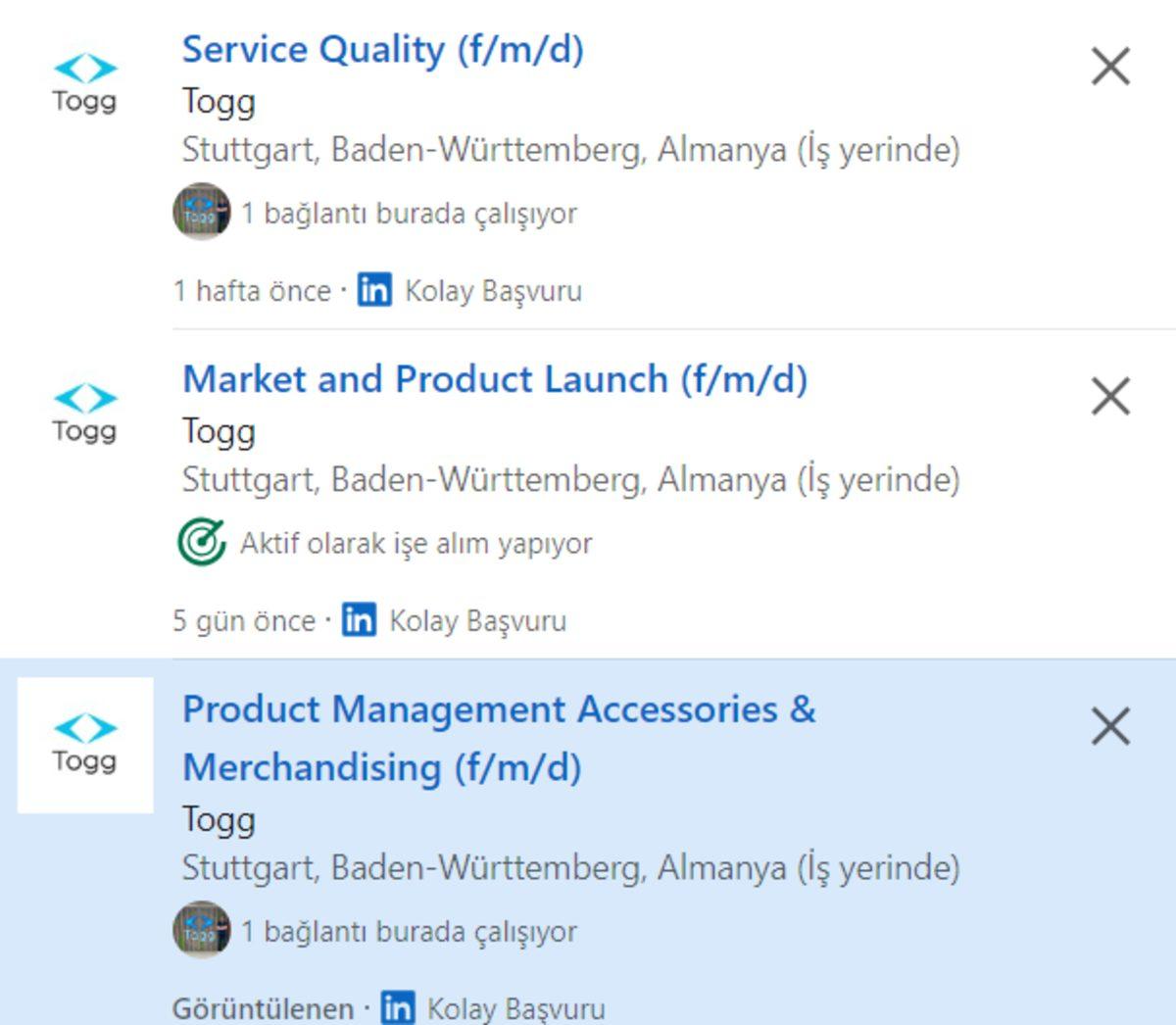The image size is (1176, 1025).
Task: Click Togg company name under Market and Product Launch
Action: (218, 430)
